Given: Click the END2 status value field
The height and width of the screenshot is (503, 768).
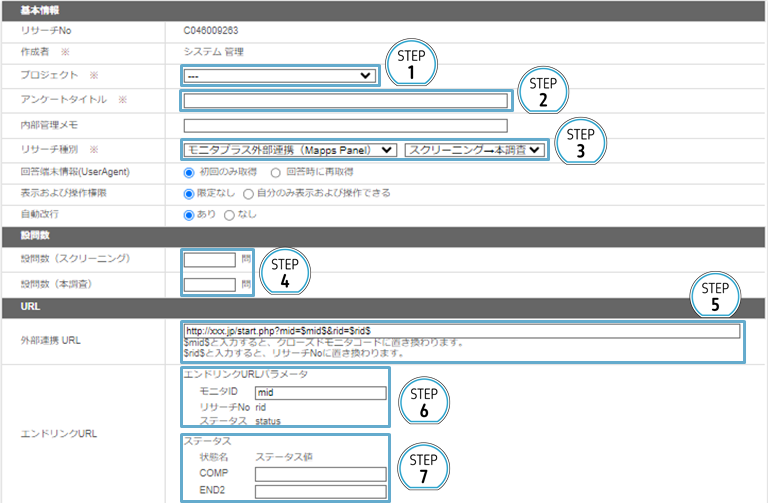Looking at the screenshot, I should point(319,491).
